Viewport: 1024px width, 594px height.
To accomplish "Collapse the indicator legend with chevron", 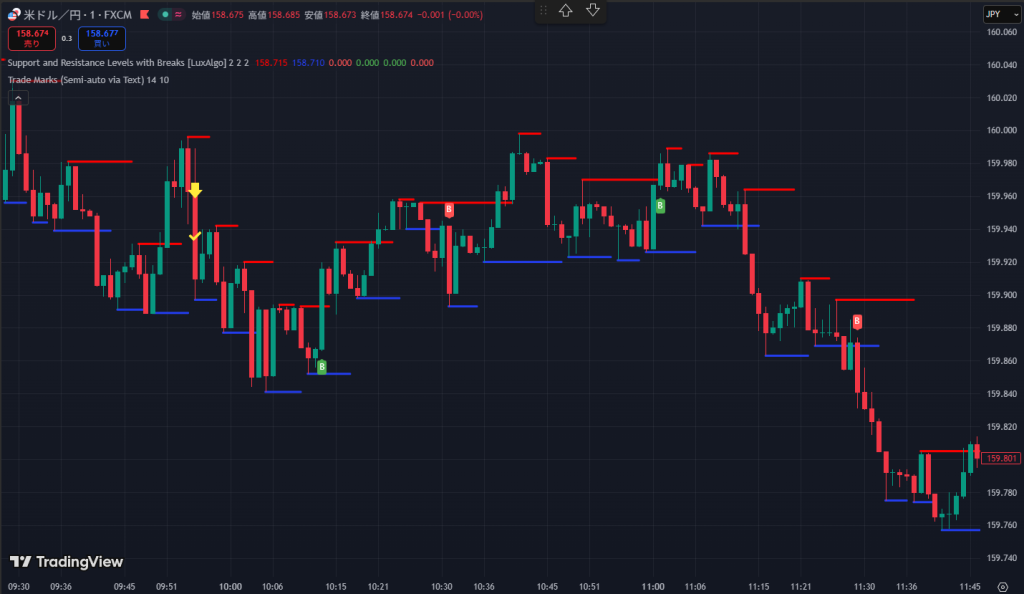I will tap(17, 98).
